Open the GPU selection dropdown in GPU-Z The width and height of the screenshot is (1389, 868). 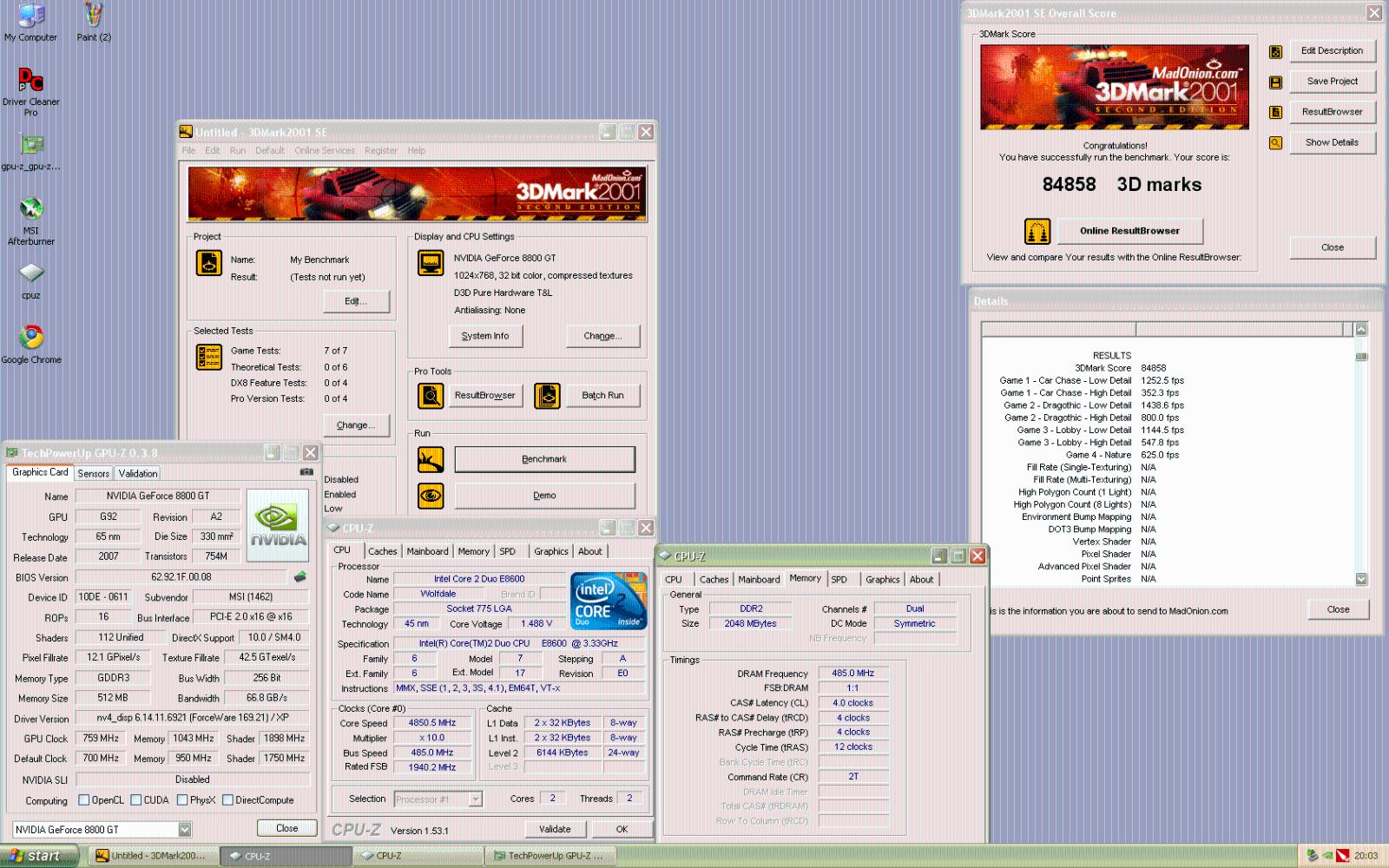(185, 829)
